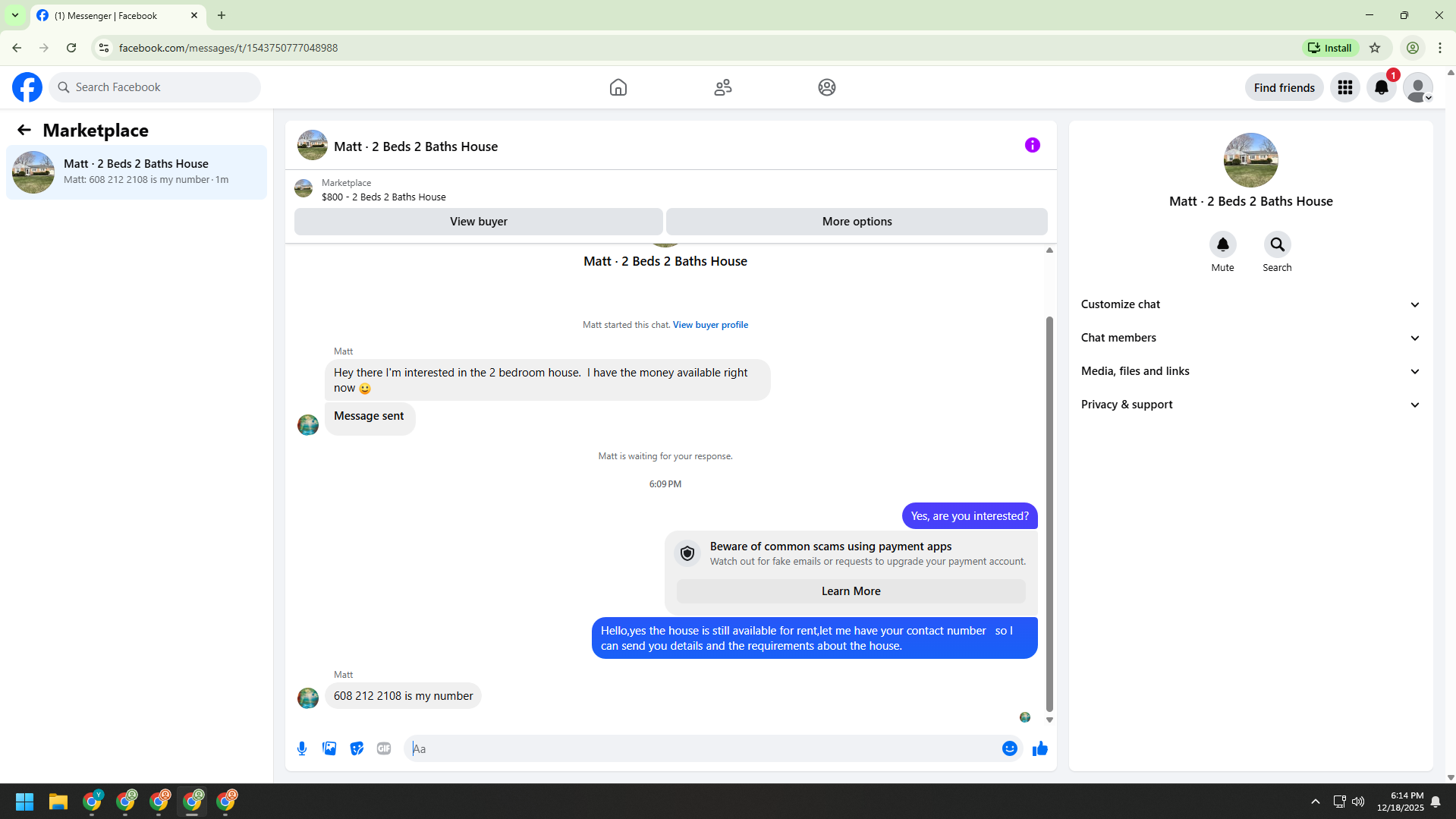
Task: Open the Facebook menu grid icon
Action: tap(1345, 87)
